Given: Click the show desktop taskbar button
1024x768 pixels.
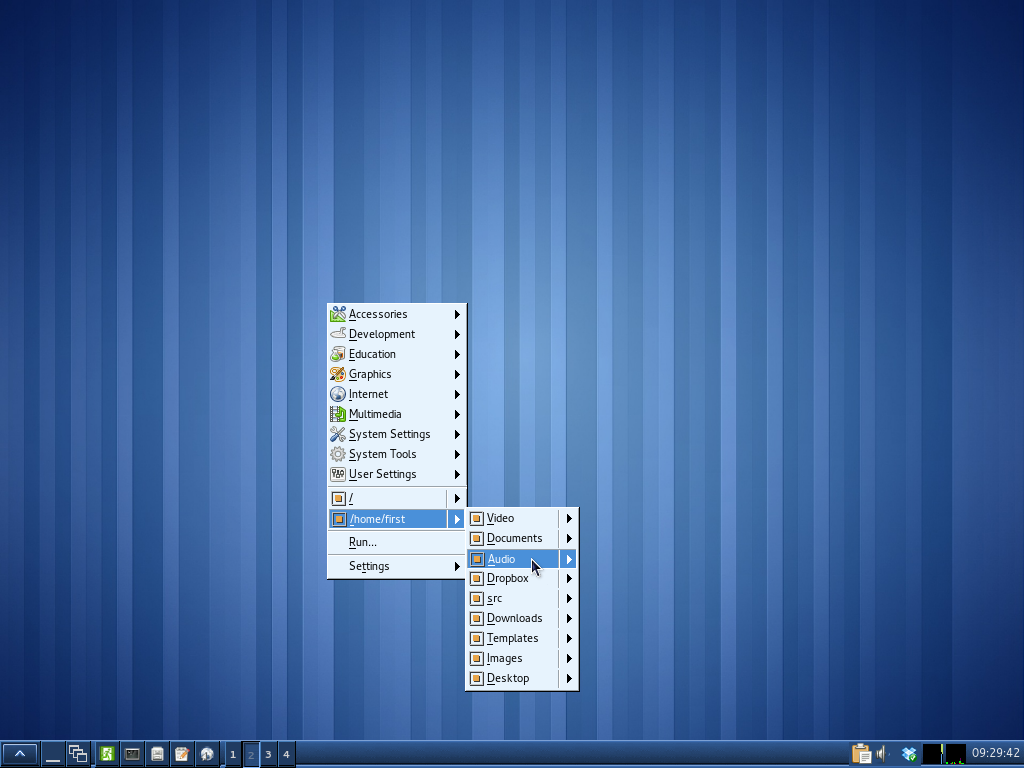Looking at the screenshot, I should point(53,754).
